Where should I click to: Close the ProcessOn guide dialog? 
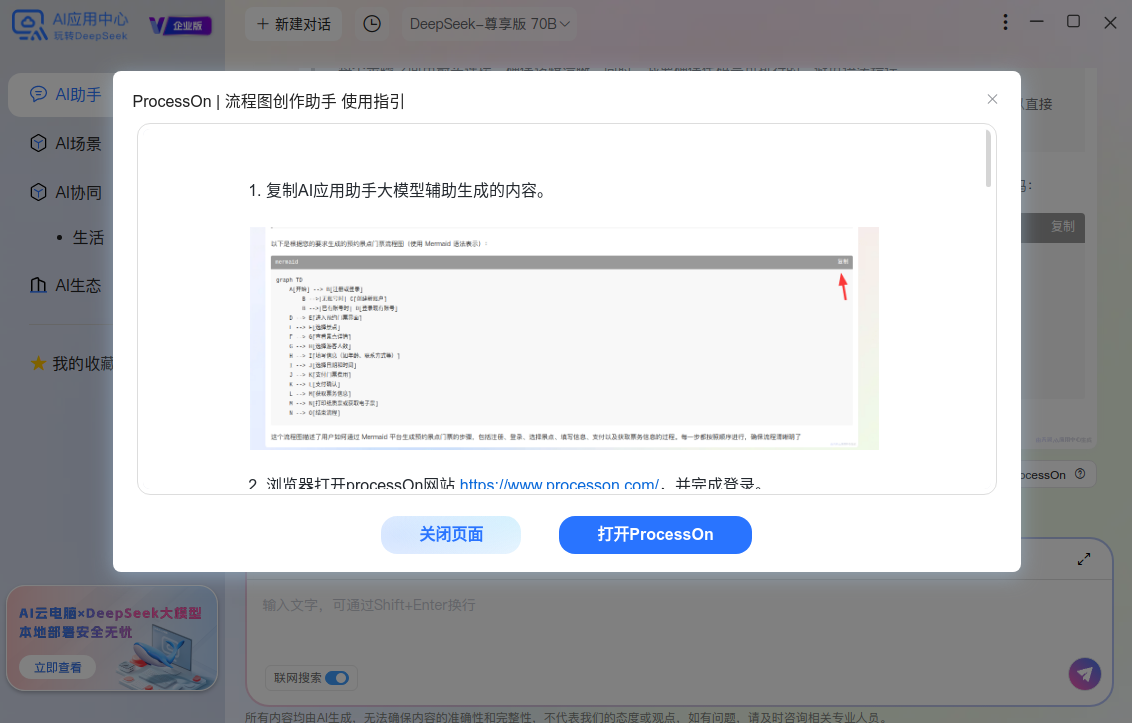[992, 99]
